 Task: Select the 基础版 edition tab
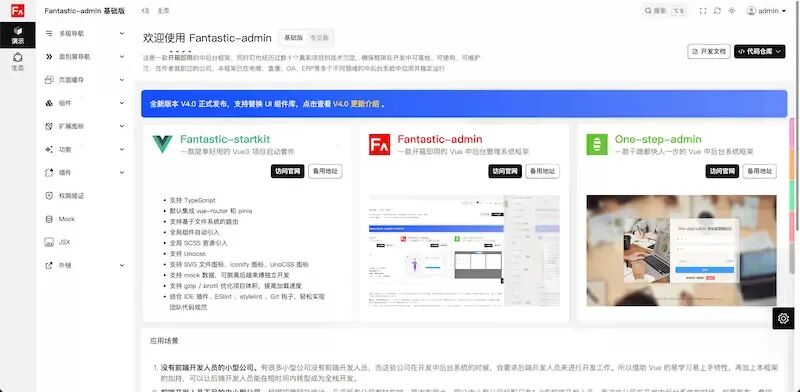(293, 38)
